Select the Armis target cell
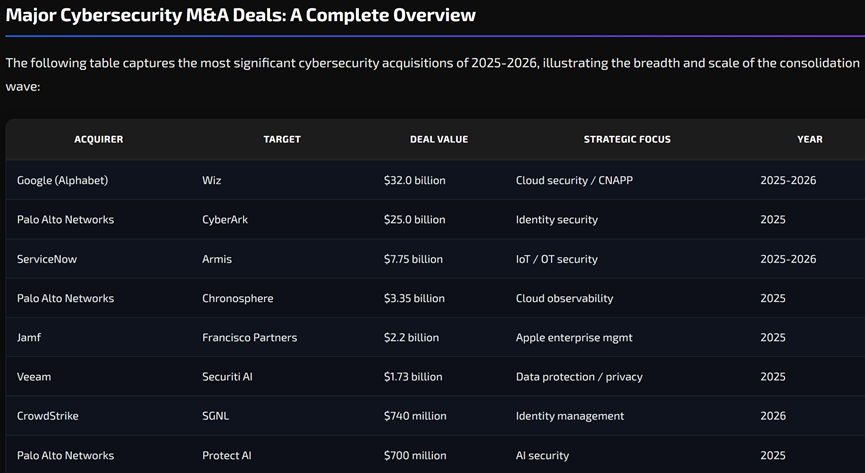This screenshot has height=473, width=865. click(x=217, y=259)
